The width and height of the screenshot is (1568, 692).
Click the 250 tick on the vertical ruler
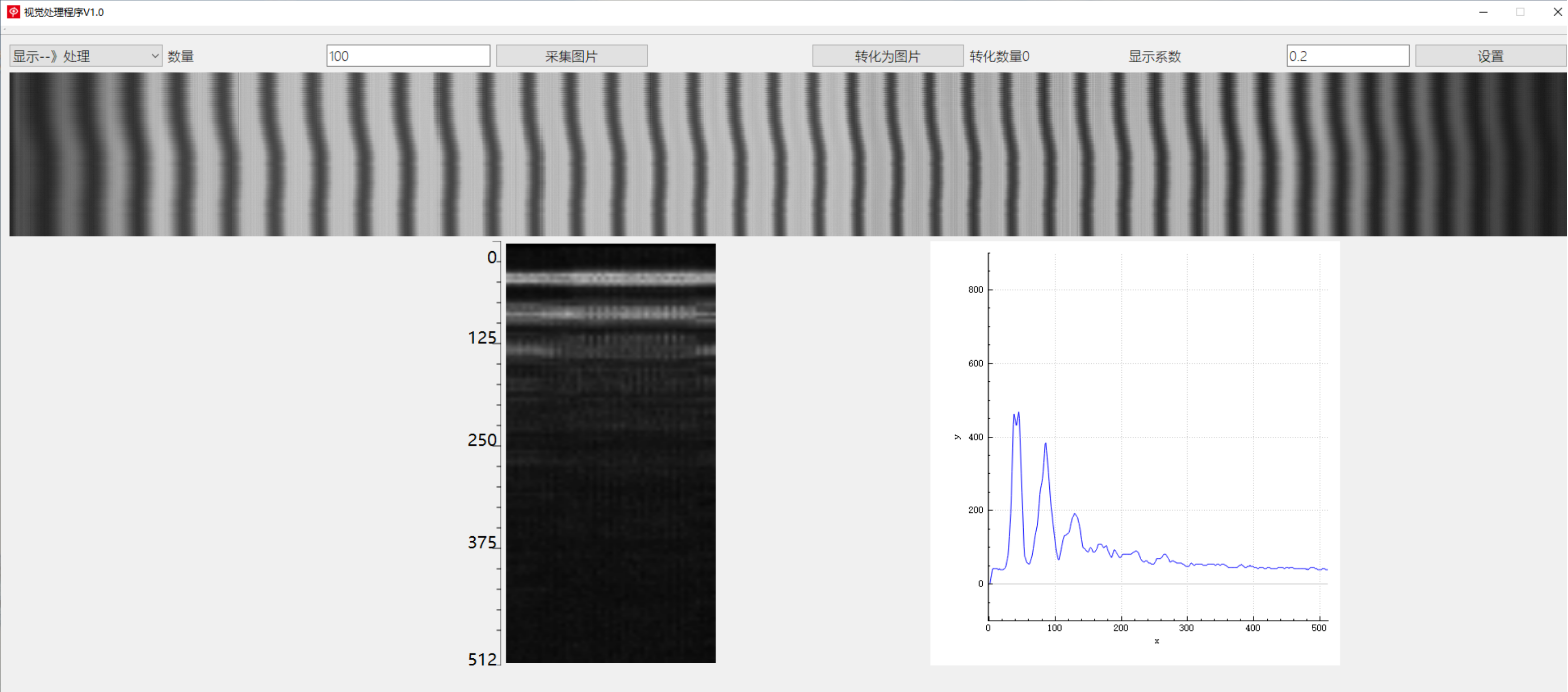(x=482, y=440)
